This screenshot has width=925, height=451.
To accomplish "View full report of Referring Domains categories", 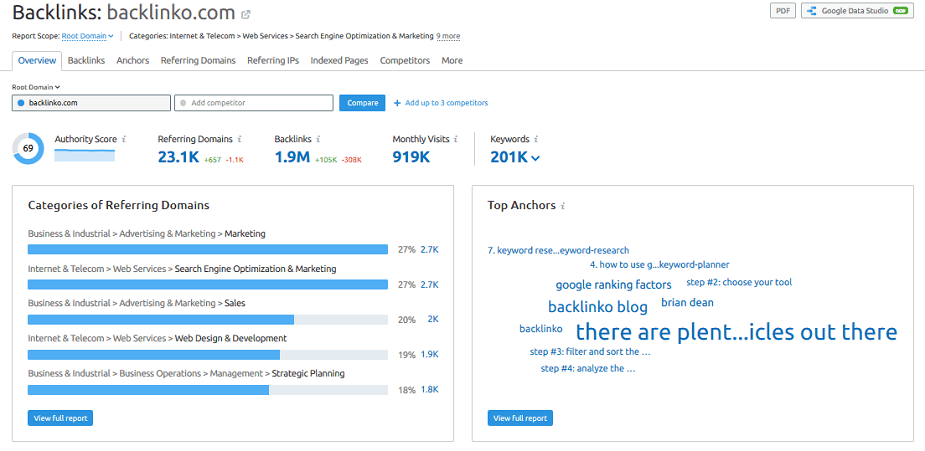I will click(60, 418).
